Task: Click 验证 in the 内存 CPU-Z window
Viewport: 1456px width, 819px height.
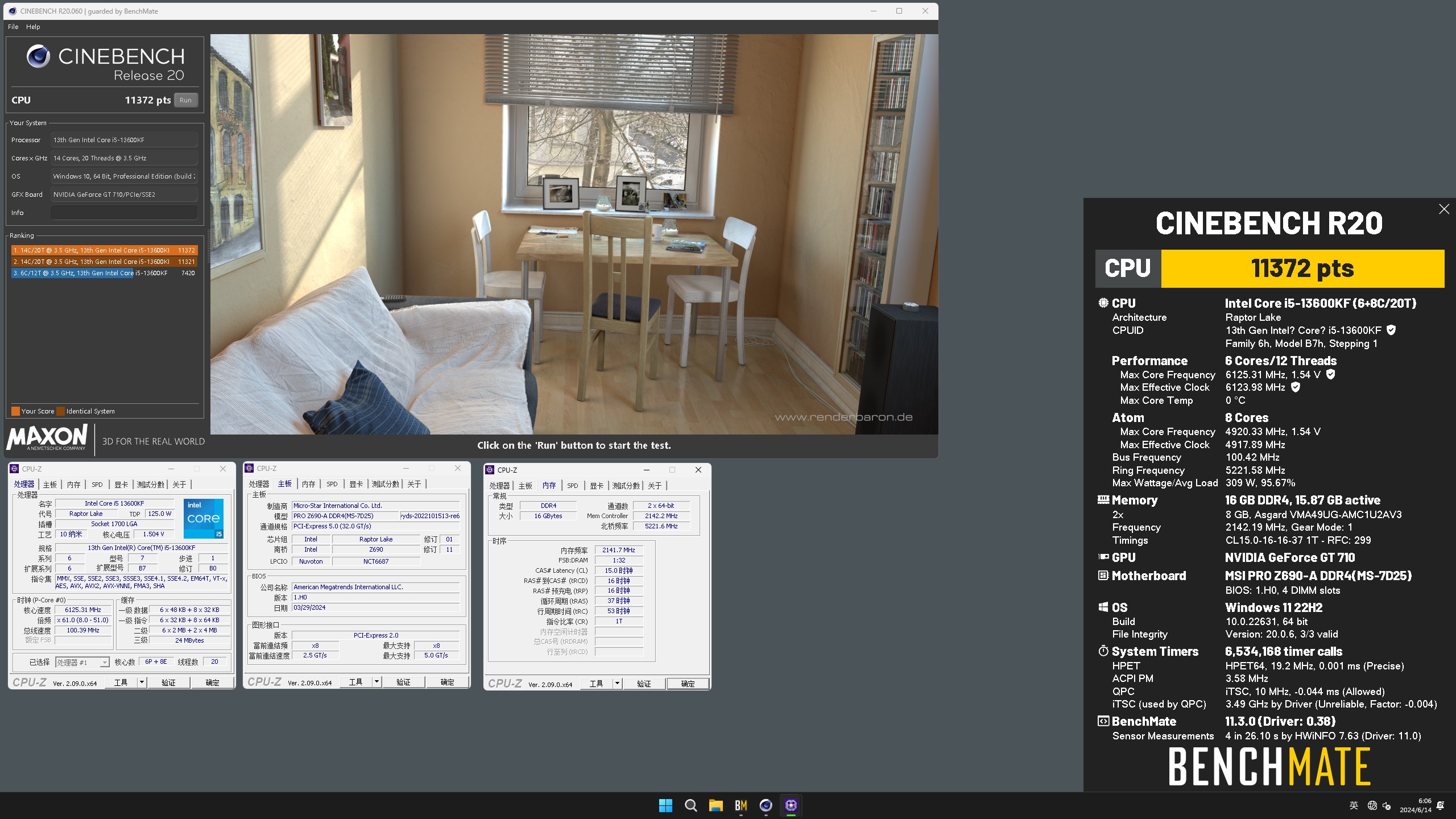Action: (x=644, y=684)
